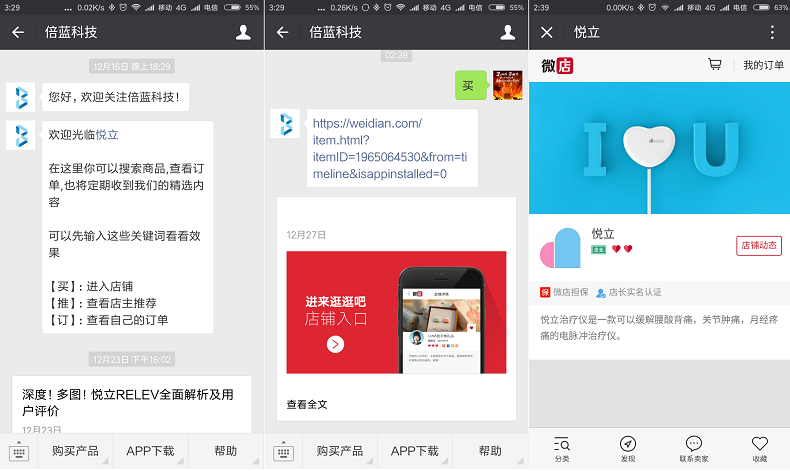Expand 购买产品 menu in middle chat
The image size is (790, 471).
coord(340,451)
